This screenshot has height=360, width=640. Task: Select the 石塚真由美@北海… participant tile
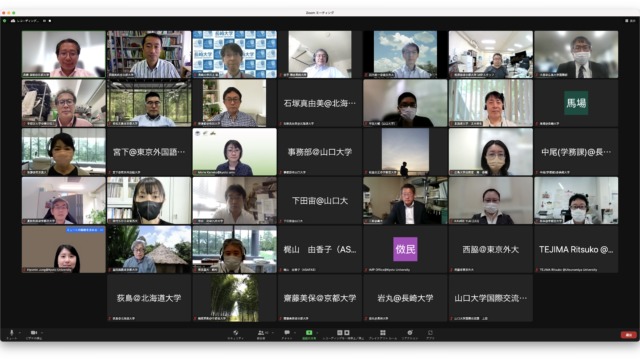[x=320, y=103]
